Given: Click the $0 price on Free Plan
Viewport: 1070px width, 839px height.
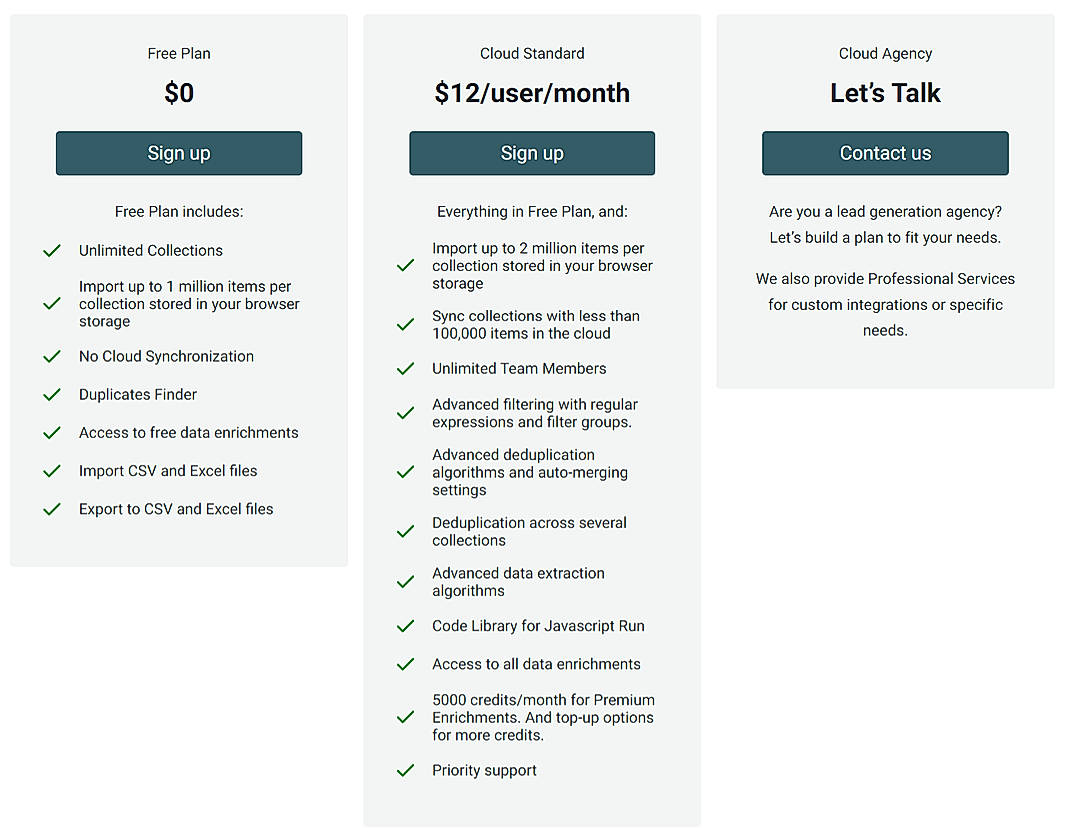Looking at the screenshot, I should (179, 93).
